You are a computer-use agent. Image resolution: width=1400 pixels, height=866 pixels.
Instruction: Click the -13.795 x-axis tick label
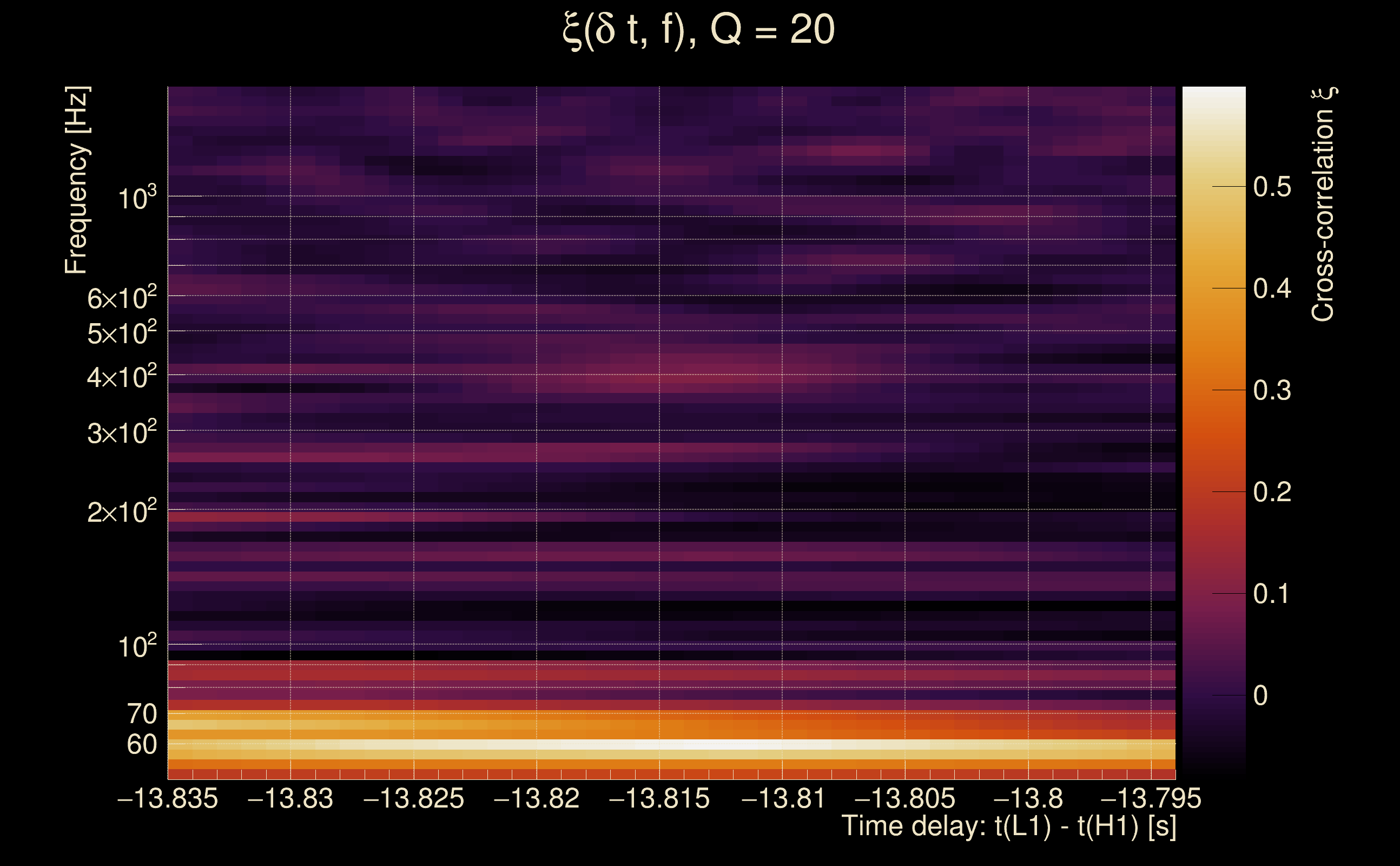tap(1151, 798)
